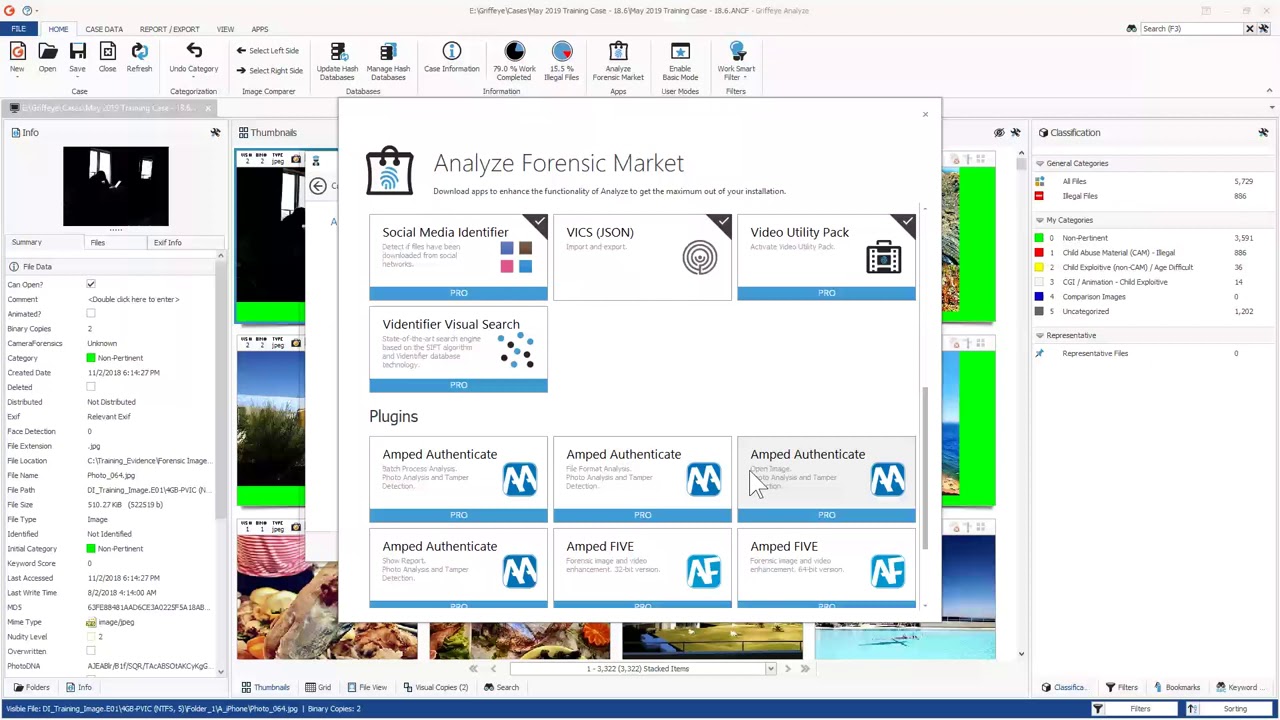Click the binoculars search icon

pyautogui.click(x=1131, y=28)
